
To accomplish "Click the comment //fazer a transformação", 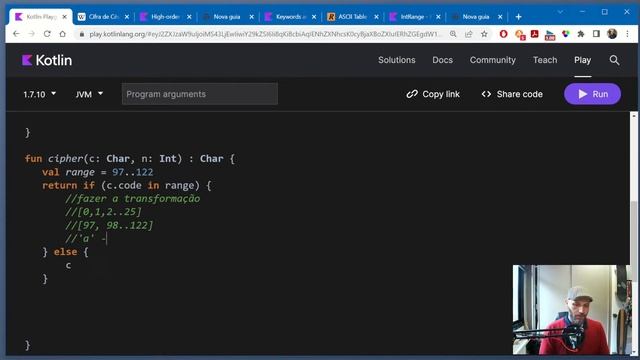I will (133, 199).
